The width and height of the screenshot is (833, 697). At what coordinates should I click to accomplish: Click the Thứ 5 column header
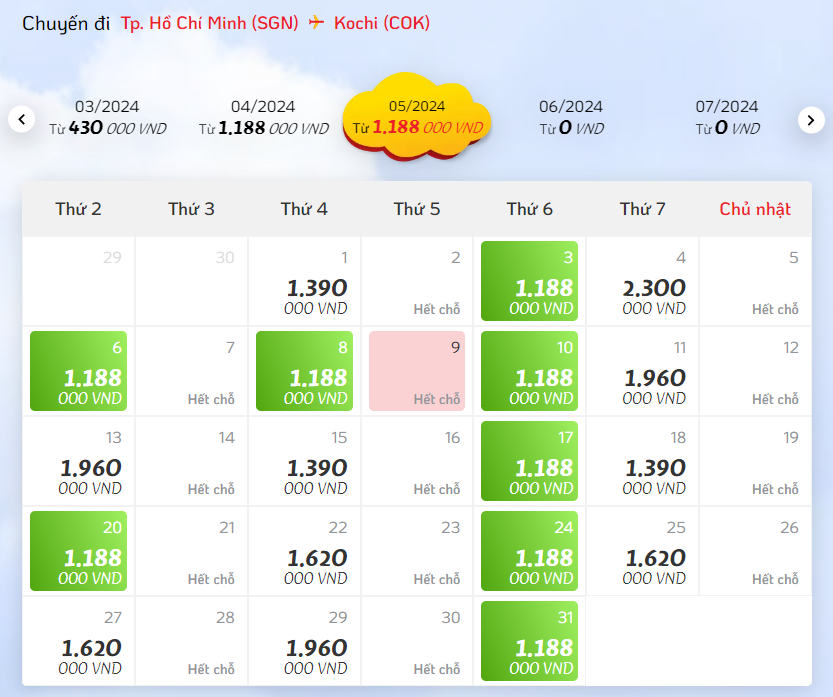click(417, 209)
